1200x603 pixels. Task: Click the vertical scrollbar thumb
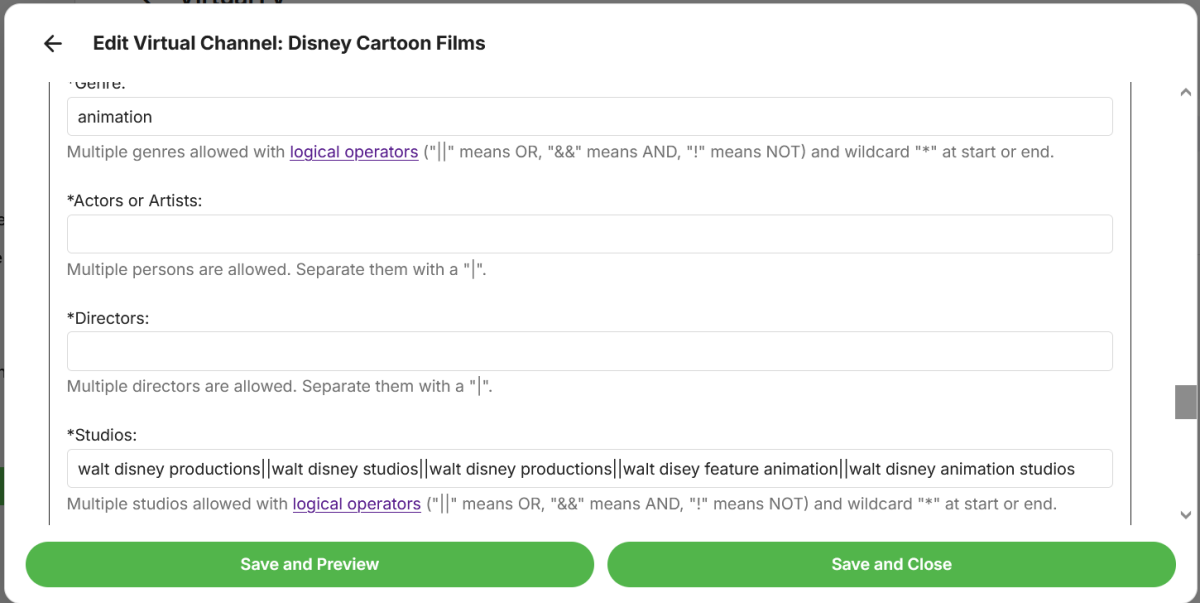pyautogui.click(x=1186, y=402)
